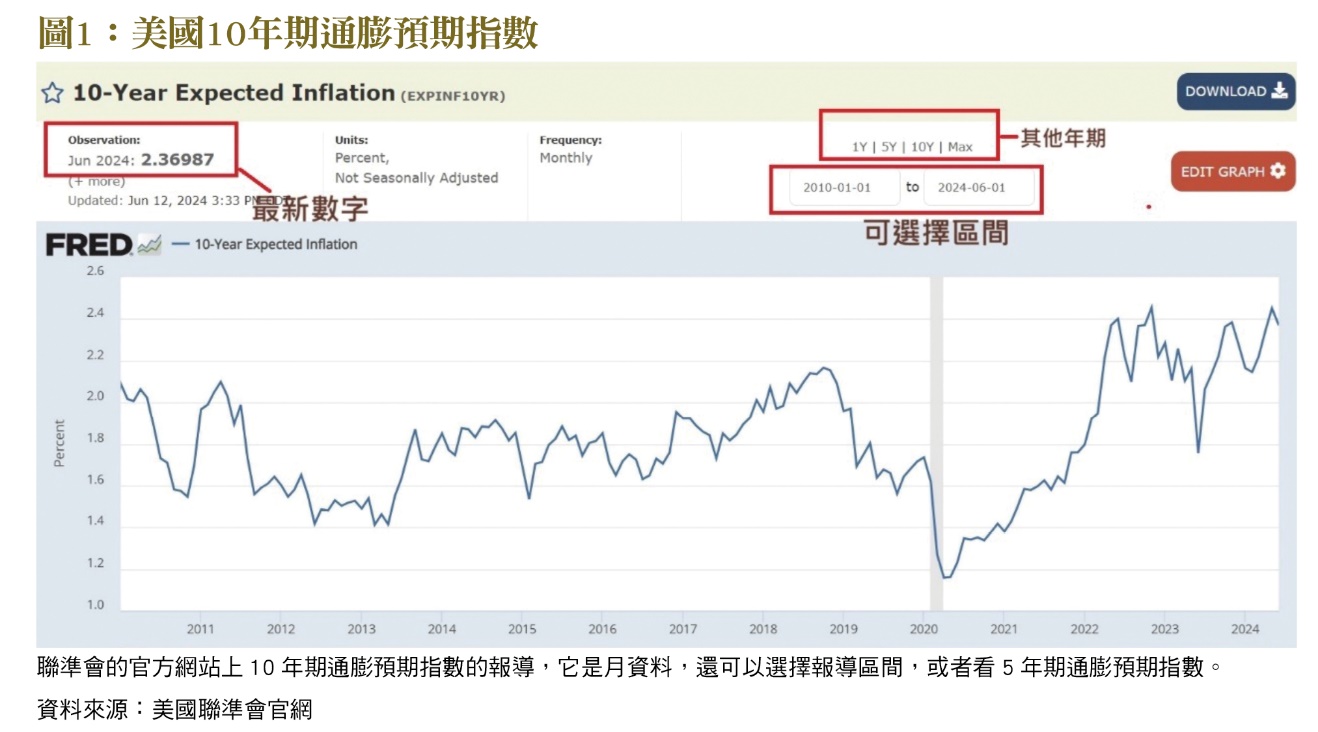Image resolution: width=1318 pixels, height=732 pixels.
Task: Click the Monthly frequency value
Action: (x=566, y=158)
